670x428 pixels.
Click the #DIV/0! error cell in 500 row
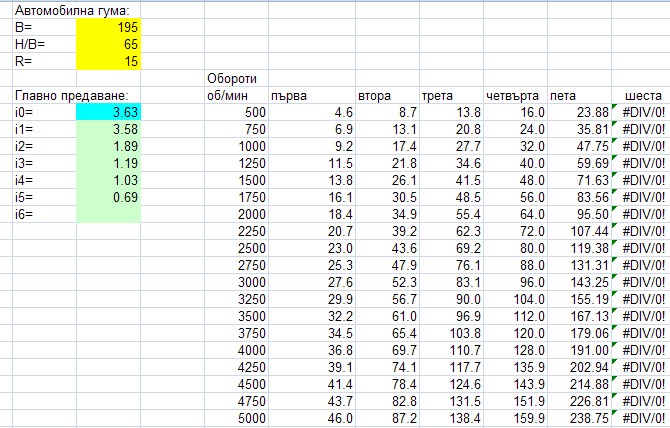[641, 112]
